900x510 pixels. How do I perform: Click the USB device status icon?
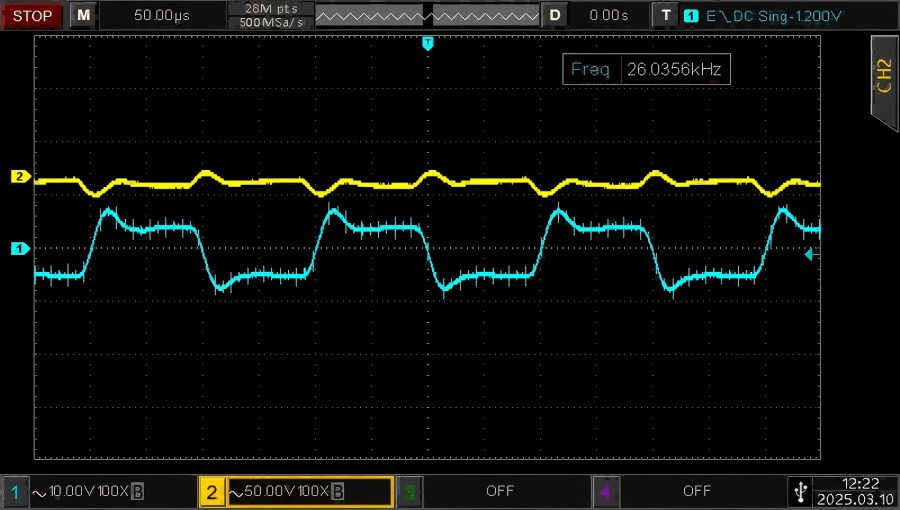tap(801, 492)
